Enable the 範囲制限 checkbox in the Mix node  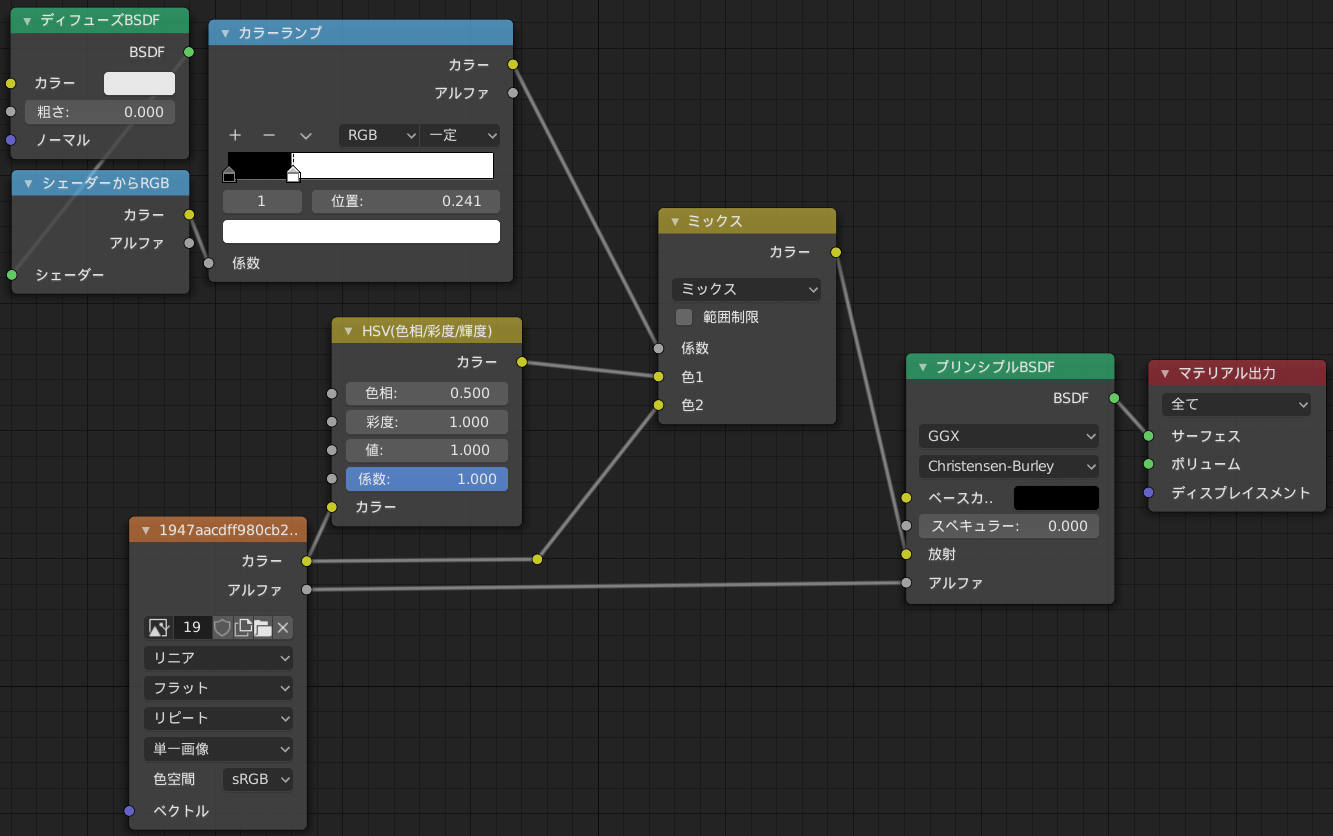684,317
